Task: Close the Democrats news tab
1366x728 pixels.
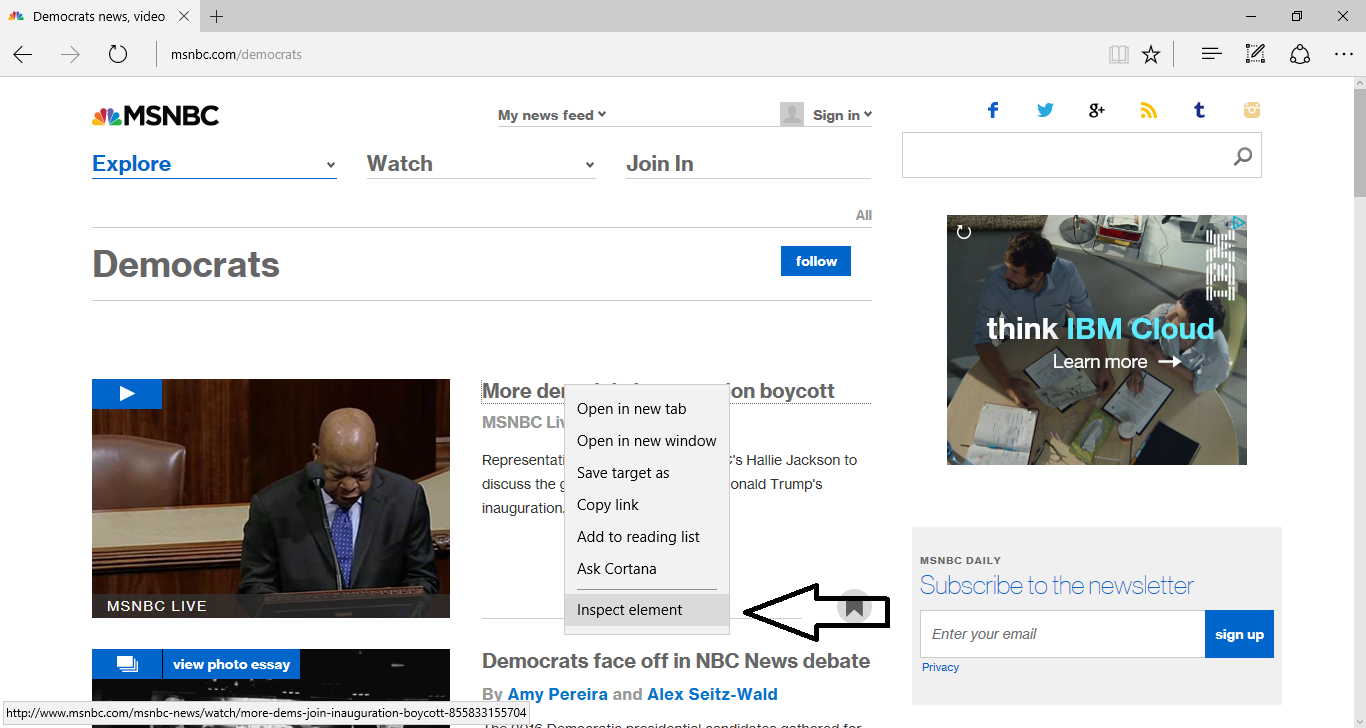Action: click(x=185, y=16)
